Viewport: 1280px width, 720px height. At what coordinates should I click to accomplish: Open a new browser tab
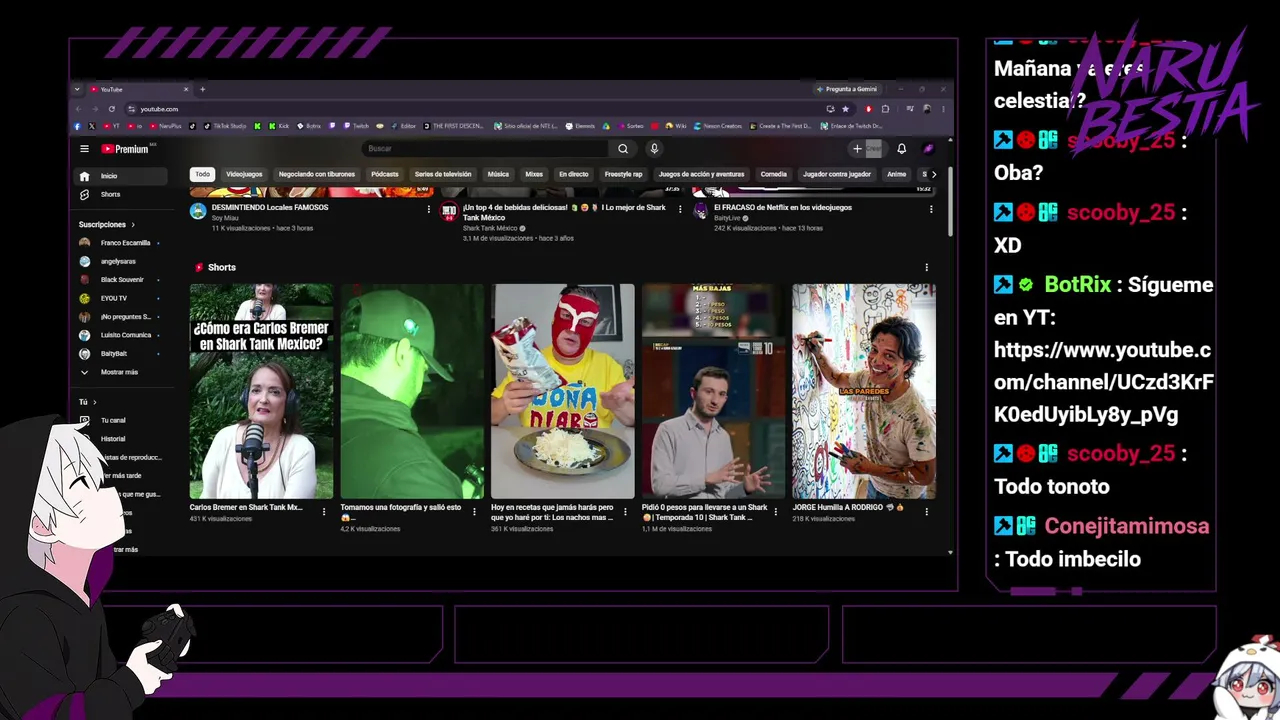pyautogui.click(x=202, y=89)
